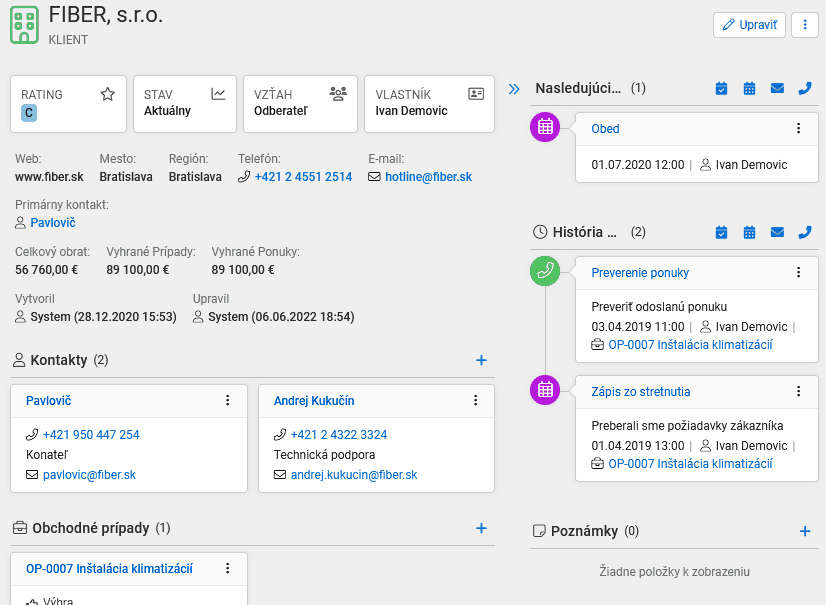Open hotline@fiber.sk email link

tap(428, 177)
